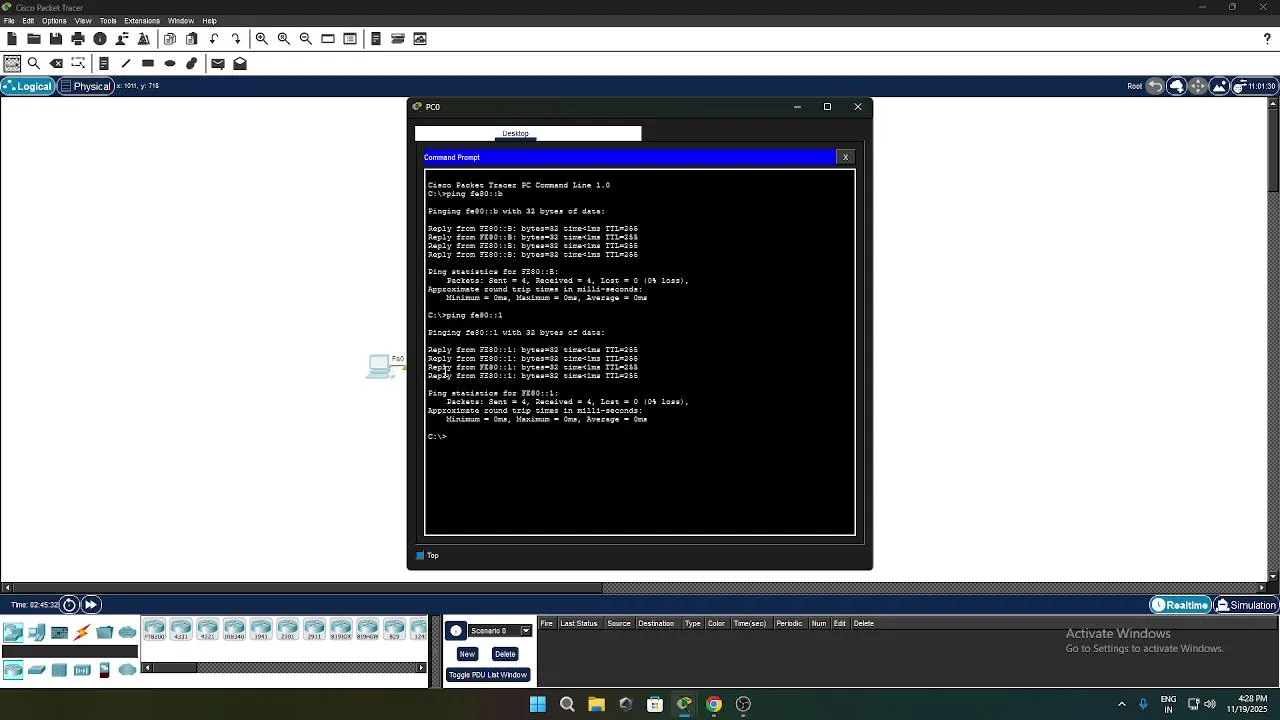Open environment time 11:01:30
Image resolution: width=1280 pixels, height=720 pixels.
(1254, 86)
